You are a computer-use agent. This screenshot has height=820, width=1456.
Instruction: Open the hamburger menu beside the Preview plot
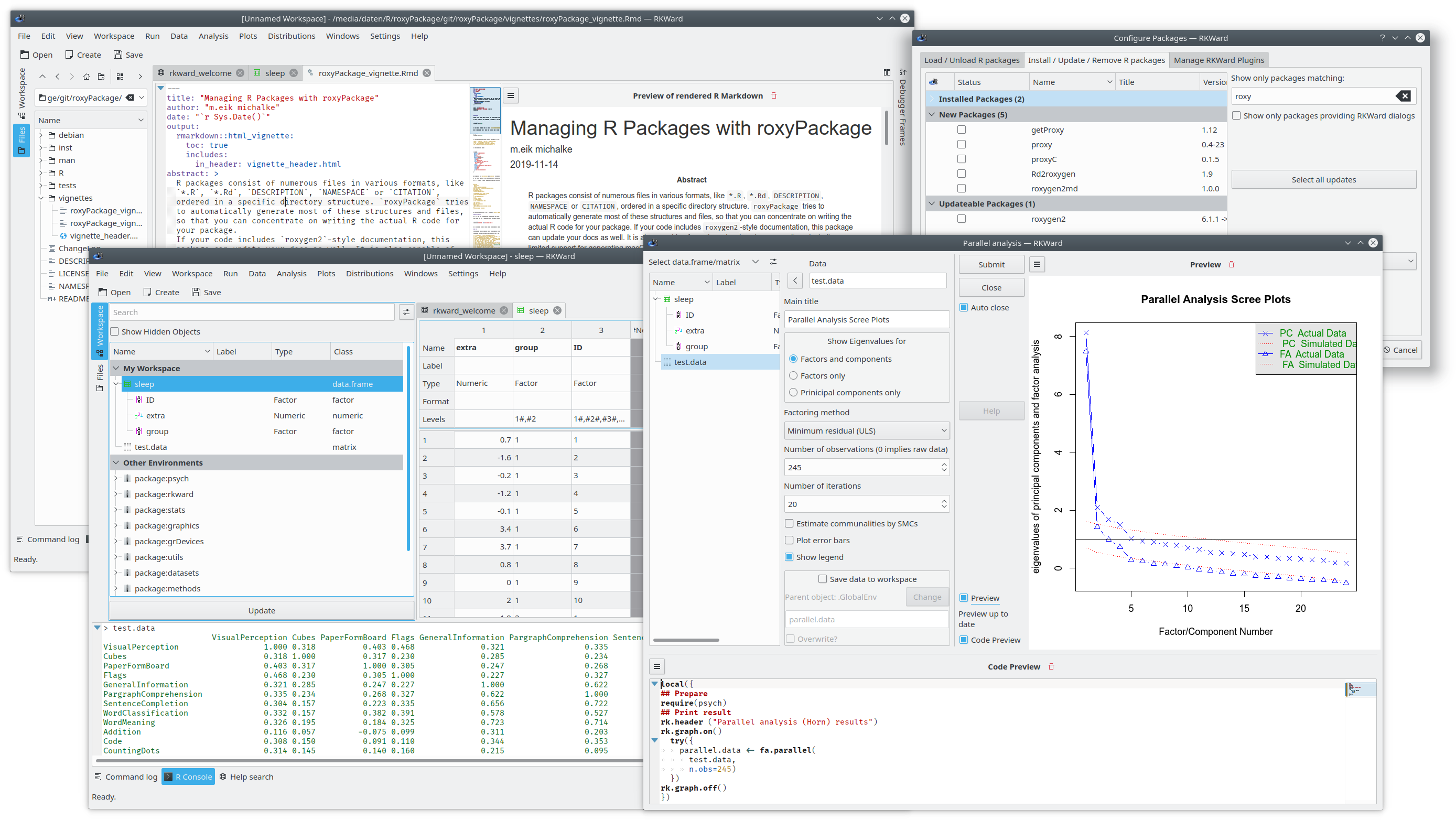(x=1037, y=264)
